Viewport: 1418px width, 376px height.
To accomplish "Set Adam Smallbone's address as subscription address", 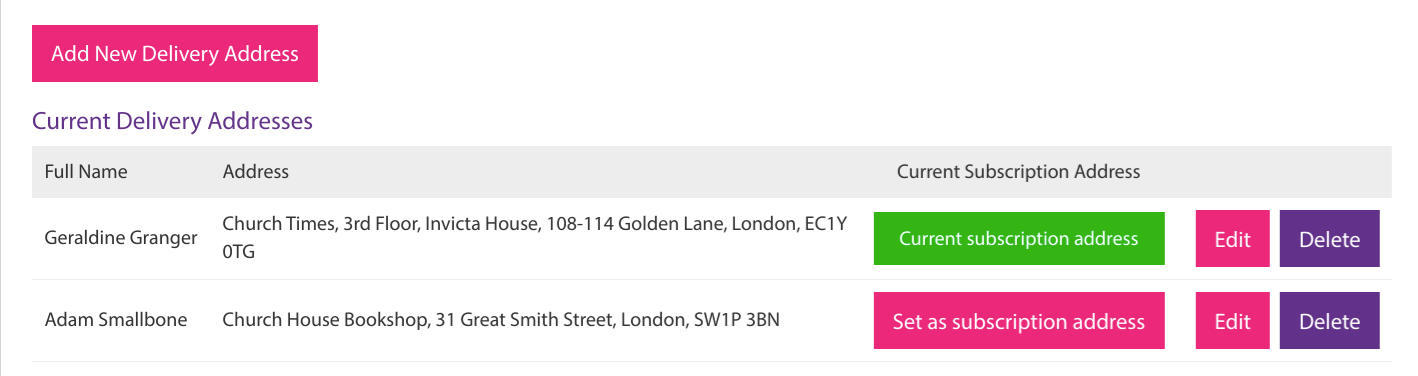I will click(1019, 321).
